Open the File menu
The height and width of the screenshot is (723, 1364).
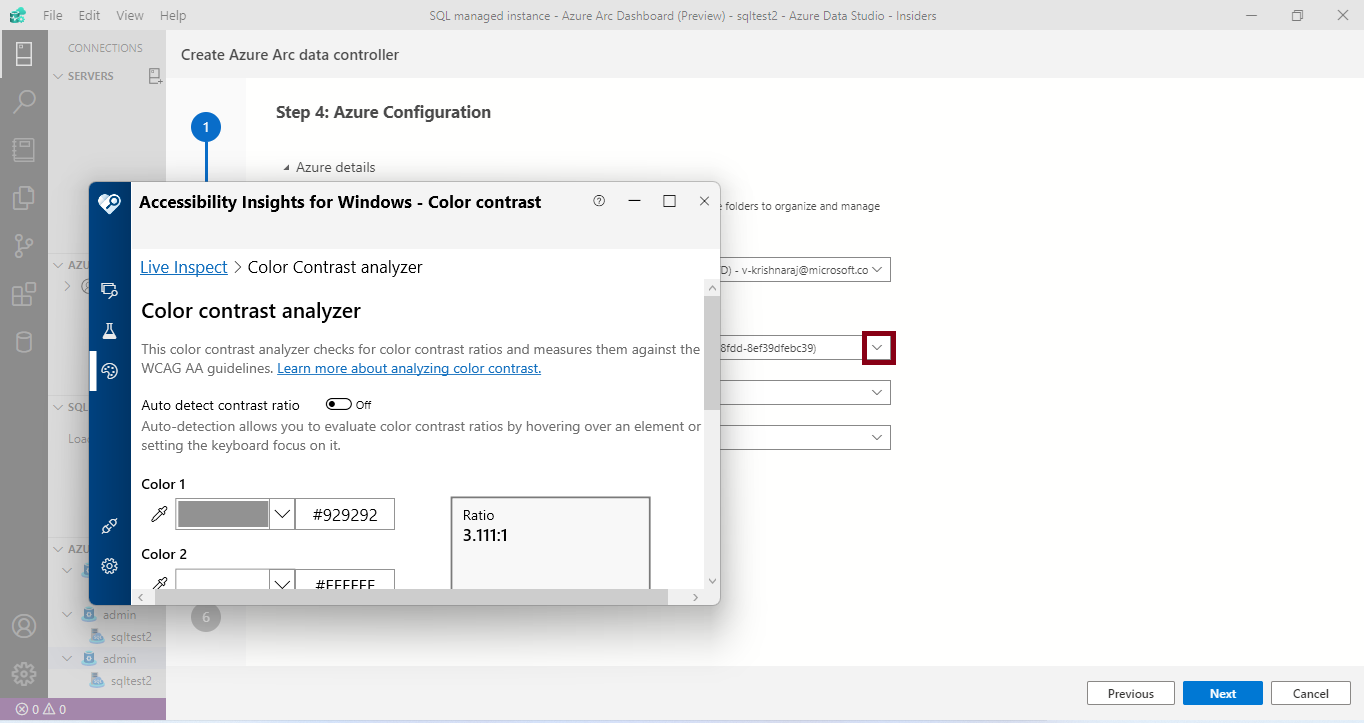coord(52,15)
